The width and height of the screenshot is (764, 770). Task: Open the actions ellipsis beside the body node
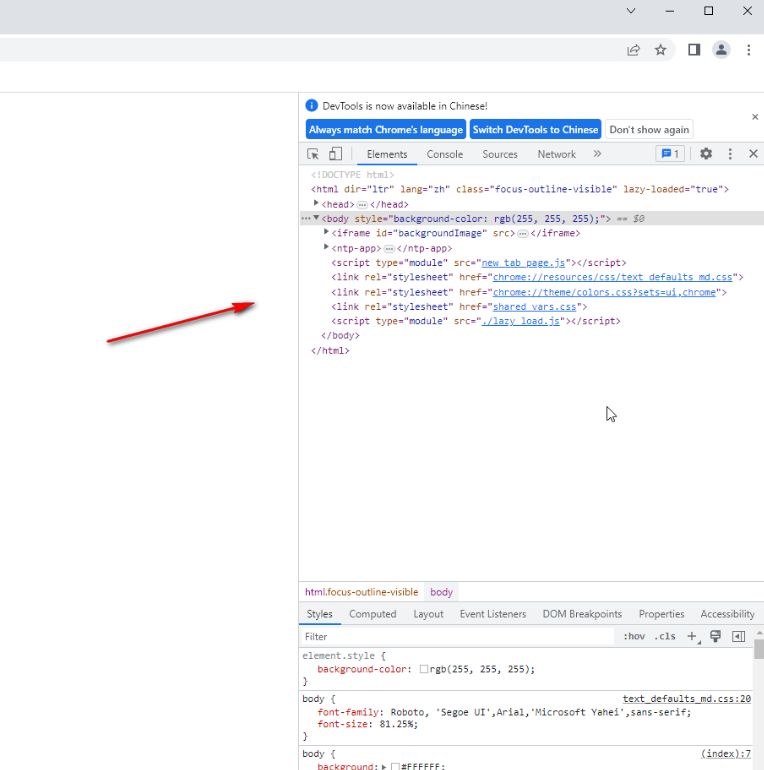click(306, 219)
